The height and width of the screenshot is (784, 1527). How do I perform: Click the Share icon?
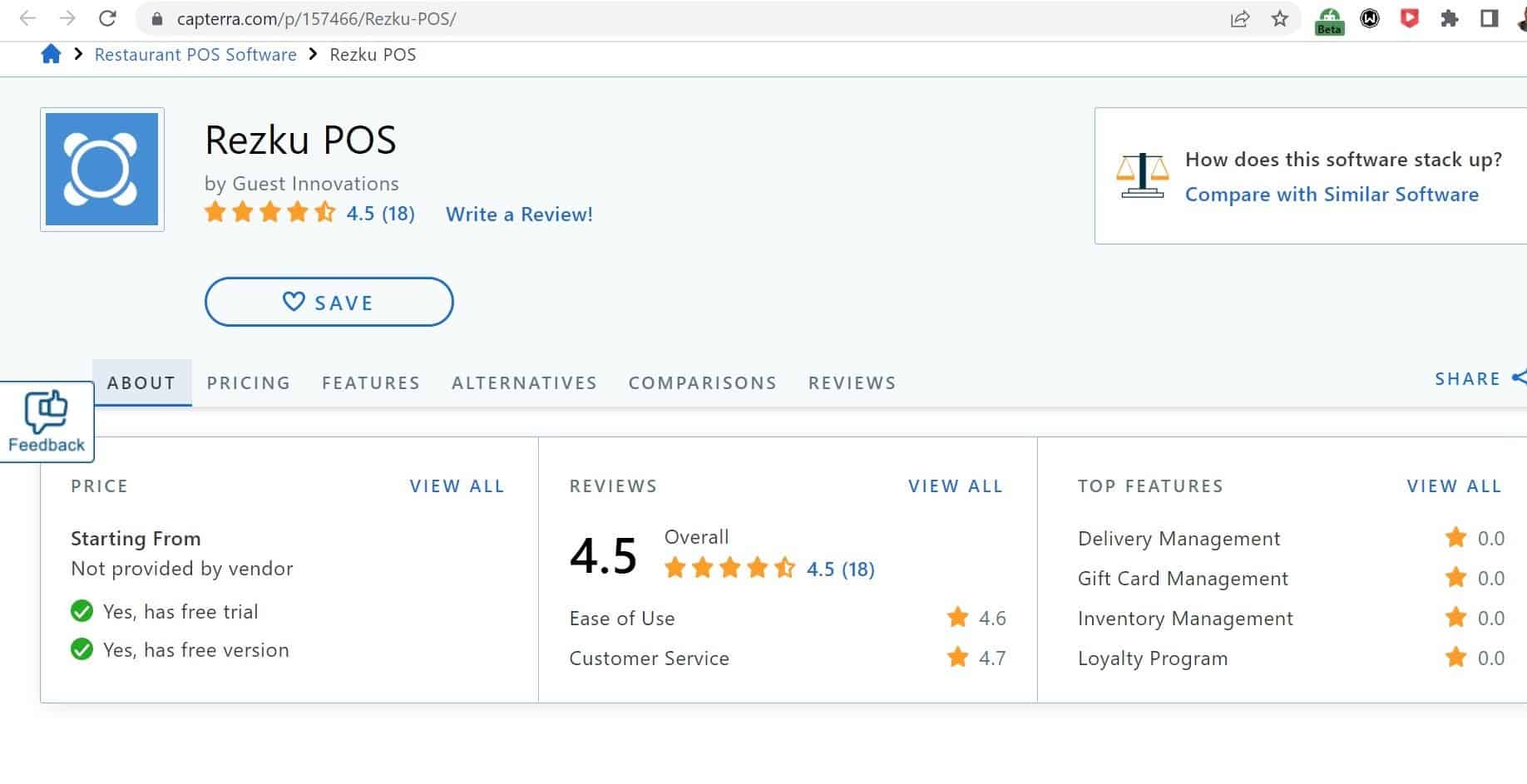[1519, 377]
